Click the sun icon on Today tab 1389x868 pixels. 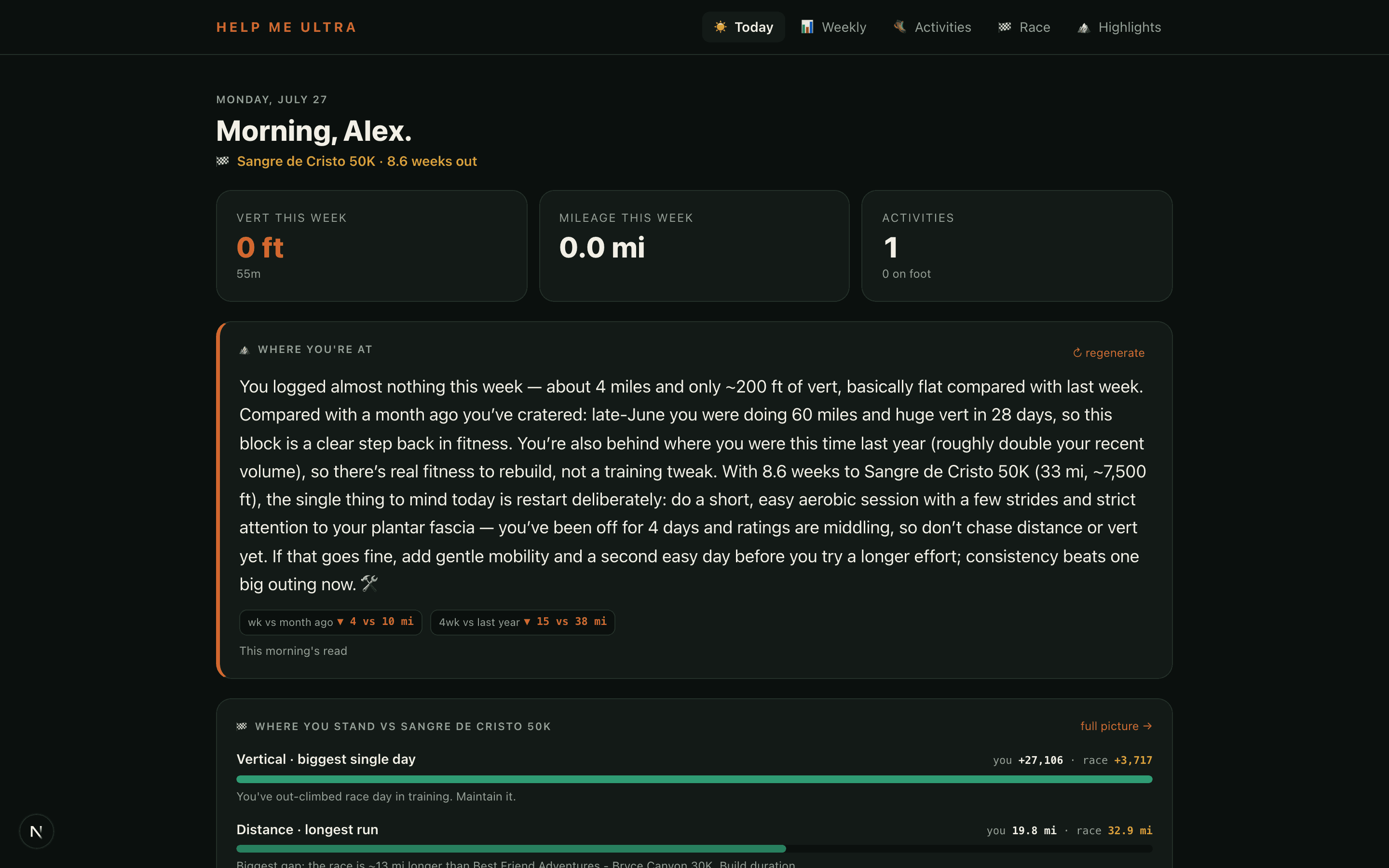pyautogui.click(x=721, y=27)
